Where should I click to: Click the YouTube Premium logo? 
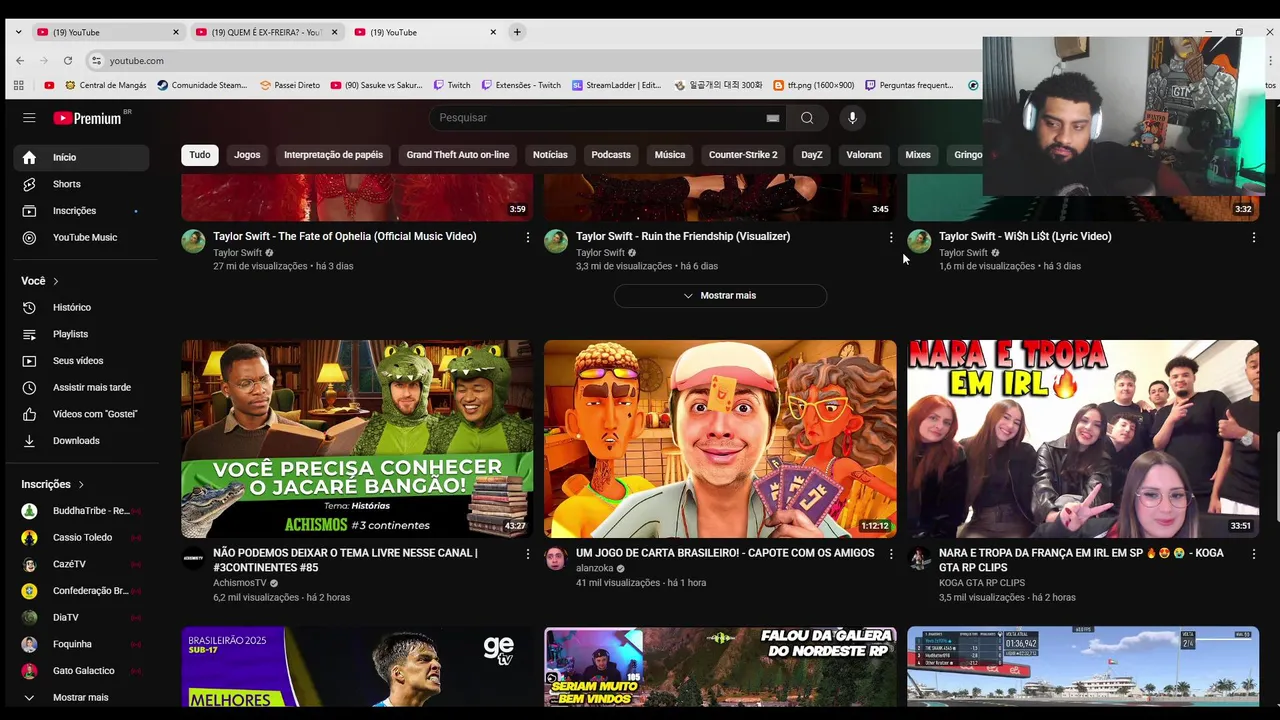(x=88, y=118)
